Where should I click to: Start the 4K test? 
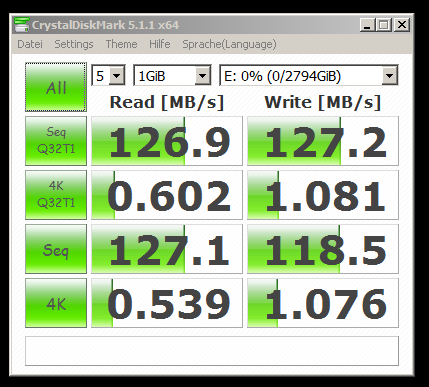click(56, 303)
